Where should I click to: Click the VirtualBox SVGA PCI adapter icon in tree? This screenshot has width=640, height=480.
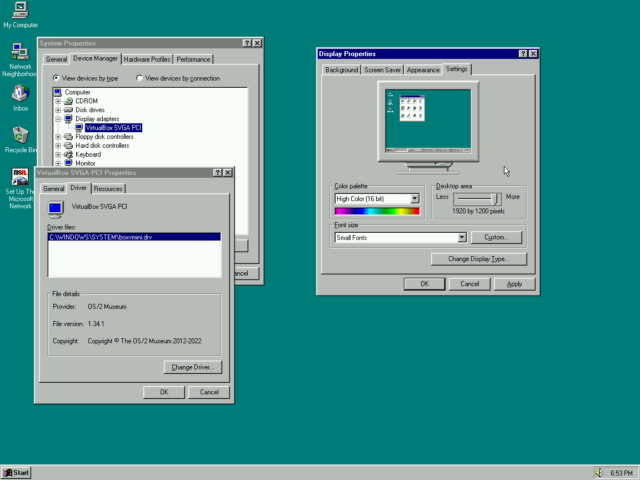(79, 128)
